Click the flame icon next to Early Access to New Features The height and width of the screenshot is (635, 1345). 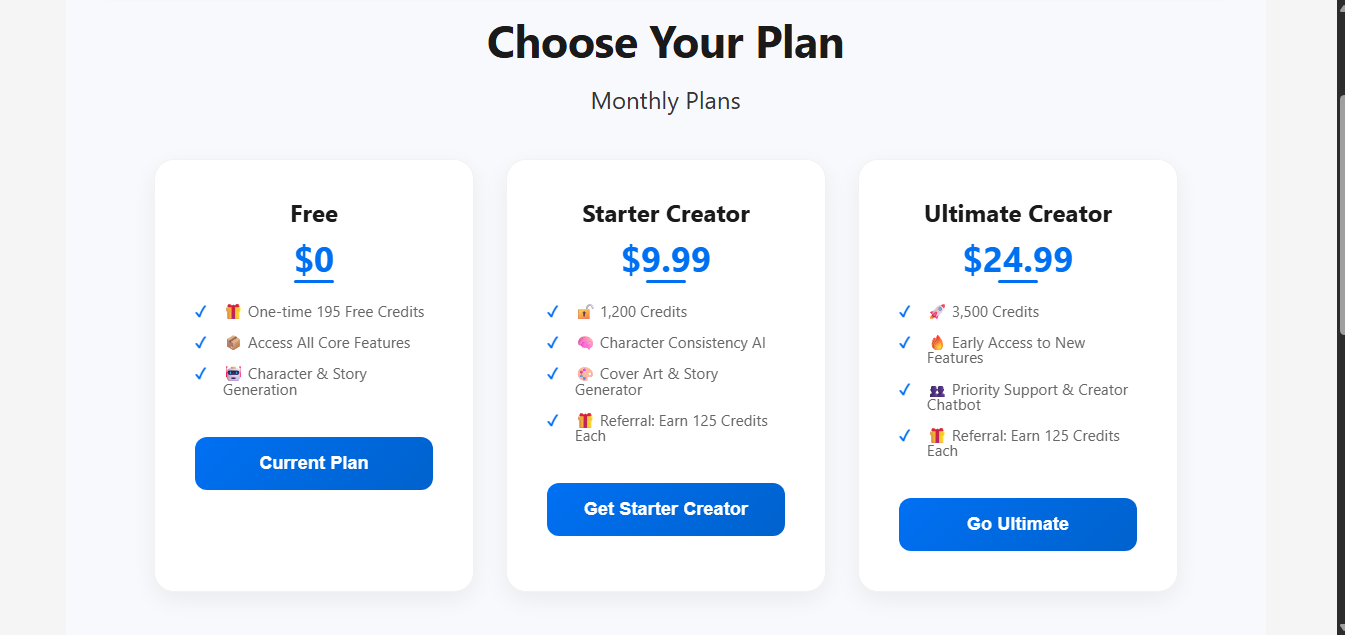937,342
